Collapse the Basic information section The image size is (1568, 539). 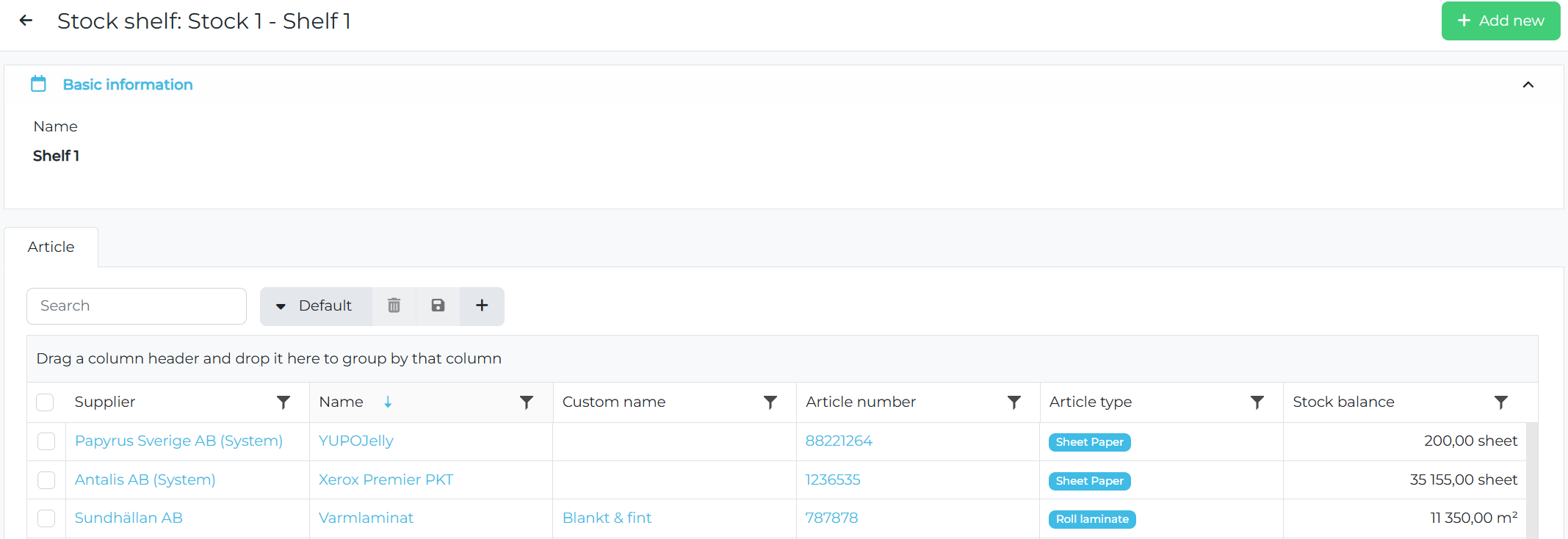(1528, 85)
